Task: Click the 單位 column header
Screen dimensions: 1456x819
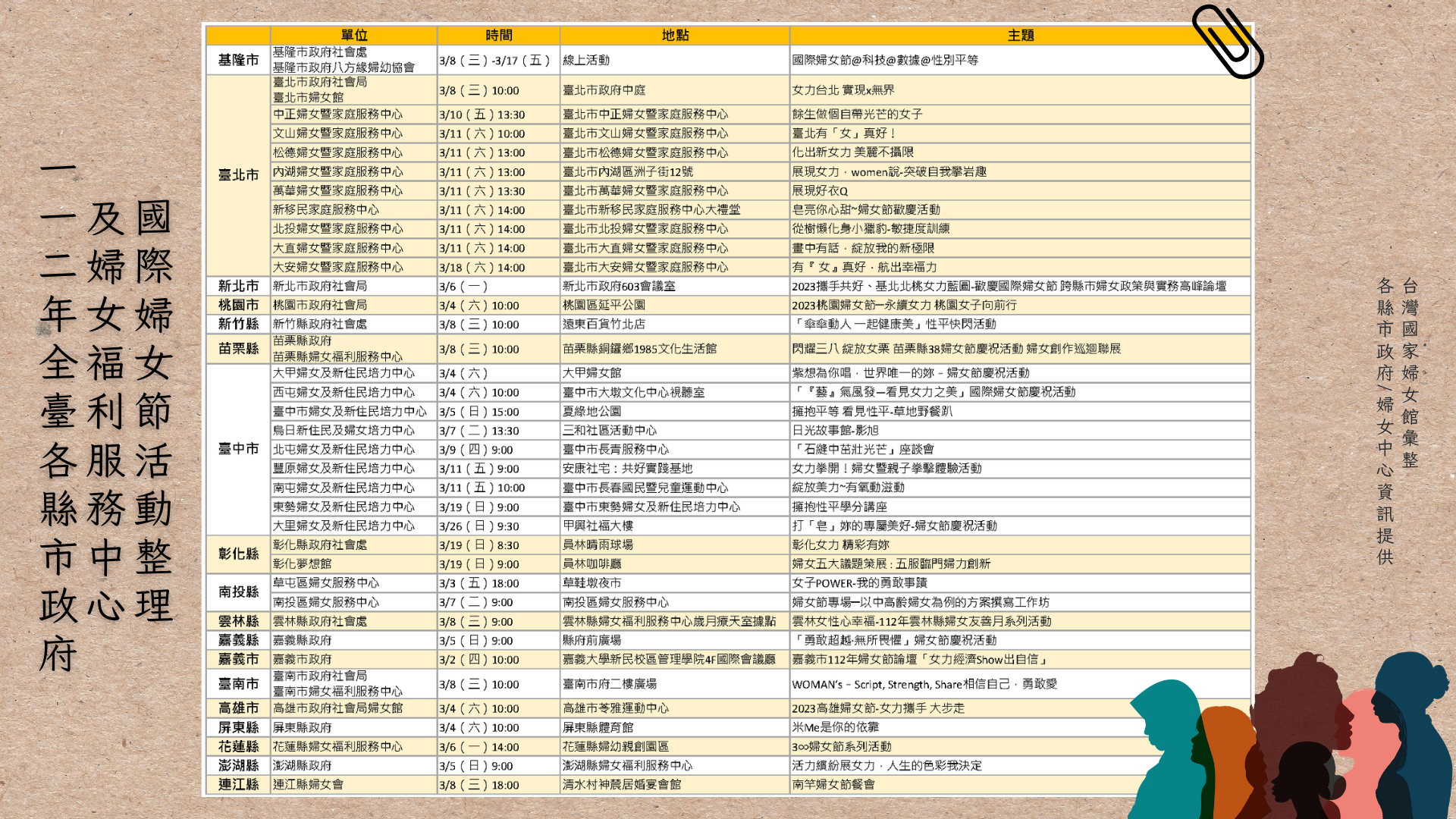Action: click(x=353, y=35)
